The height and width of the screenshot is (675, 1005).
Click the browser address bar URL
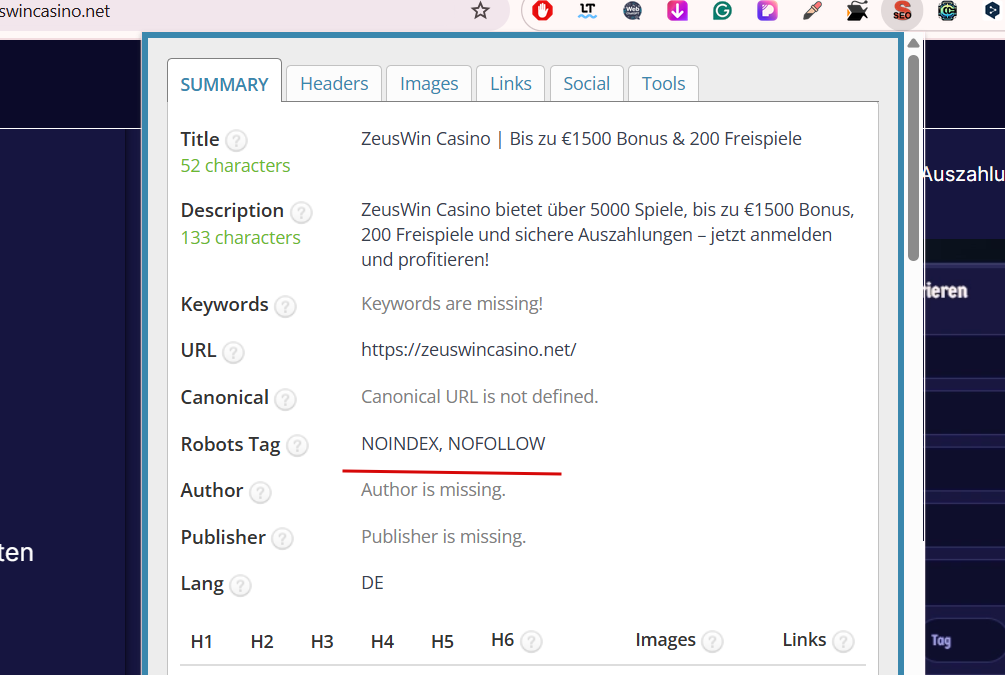pyautogui.click(x=55, y=11)
